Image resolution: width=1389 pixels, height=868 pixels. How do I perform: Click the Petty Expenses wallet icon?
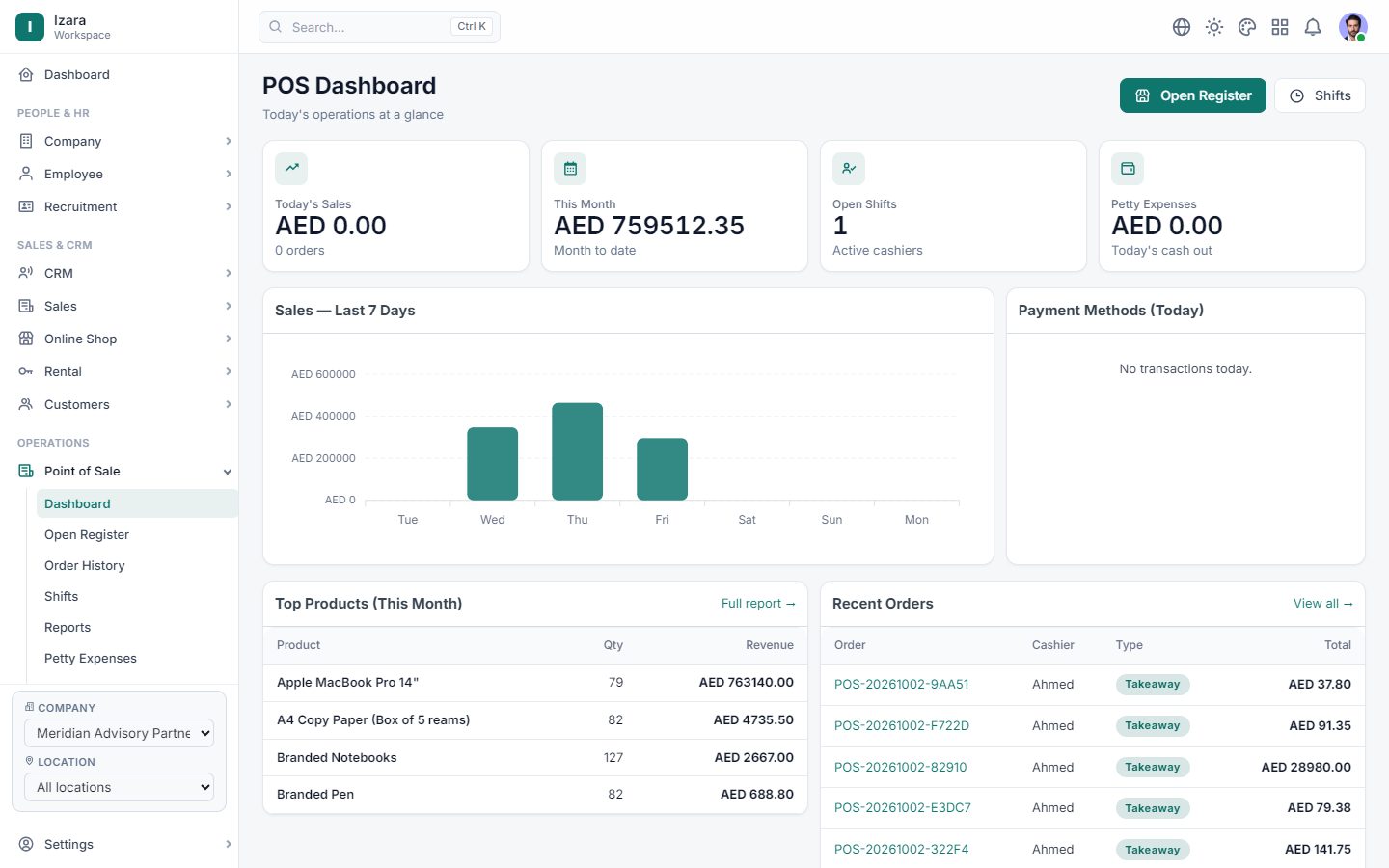click(x=1128, y=169)
